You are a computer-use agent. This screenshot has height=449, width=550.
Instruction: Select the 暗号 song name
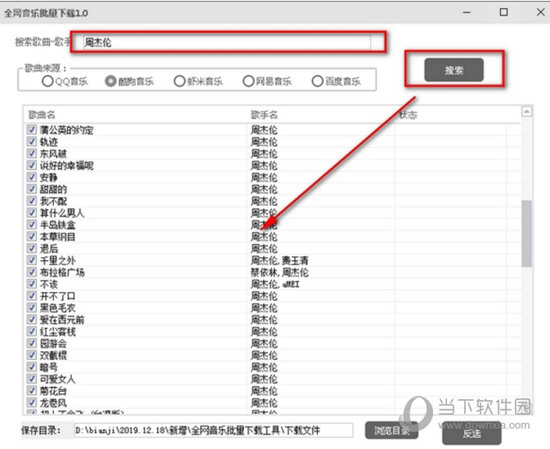click(x=48, y=367)
